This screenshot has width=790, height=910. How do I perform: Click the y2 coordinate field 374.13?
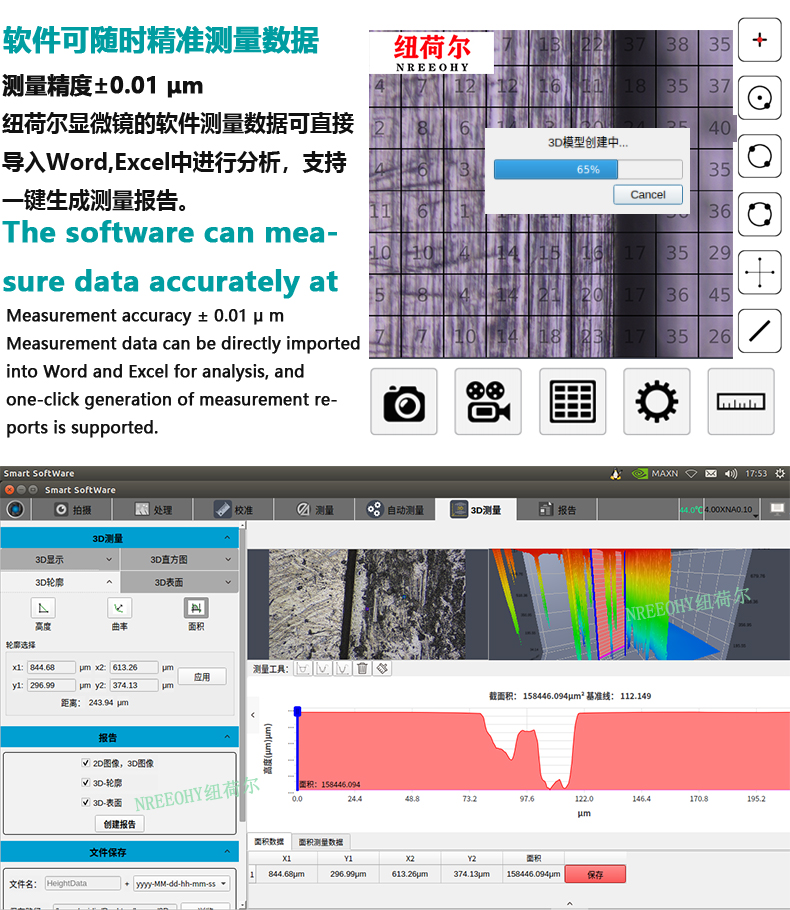134,685
